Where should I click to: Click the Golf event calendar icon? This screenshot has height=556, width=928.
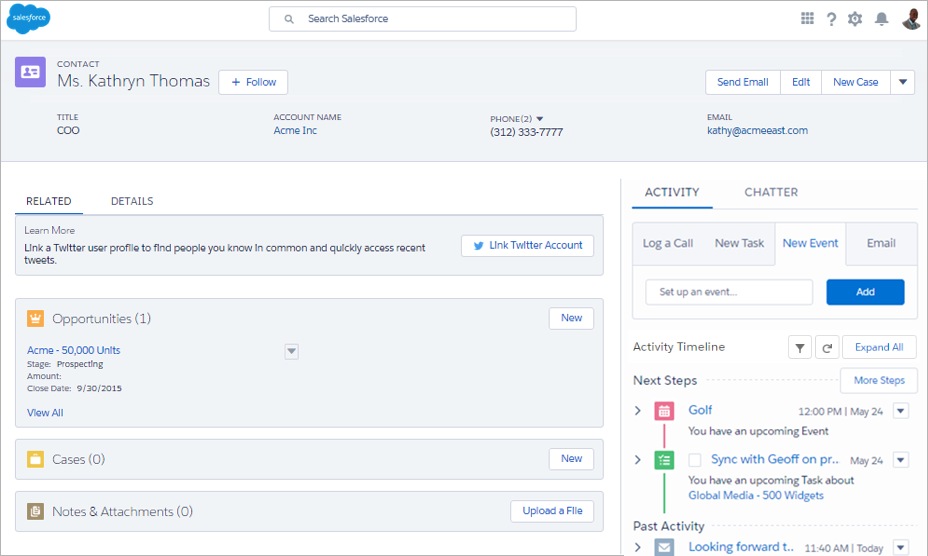pos(664,411)
